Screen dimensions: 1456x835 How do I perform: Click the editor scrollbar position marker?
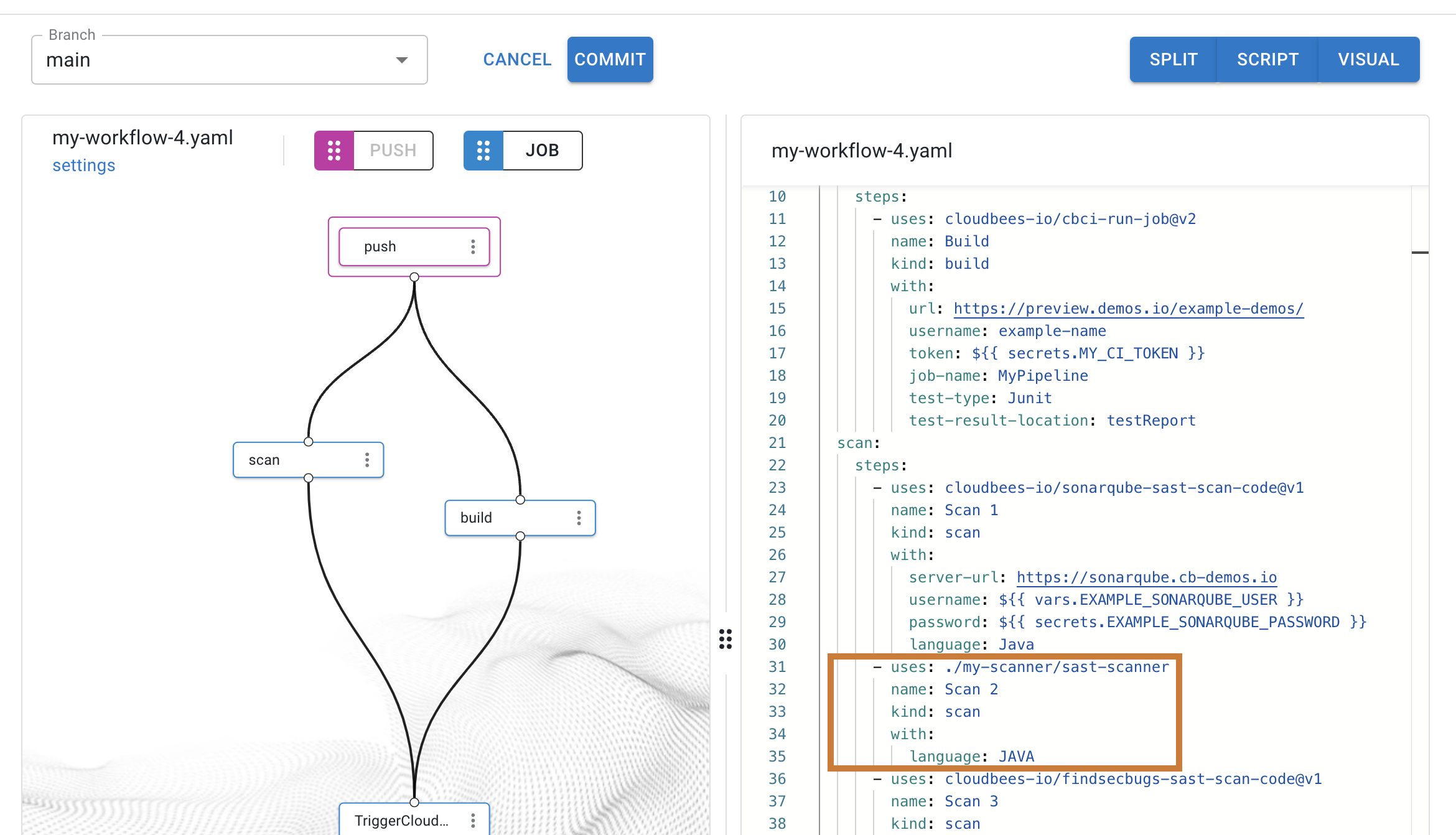pyautogui.click(x=1419, y=252)
